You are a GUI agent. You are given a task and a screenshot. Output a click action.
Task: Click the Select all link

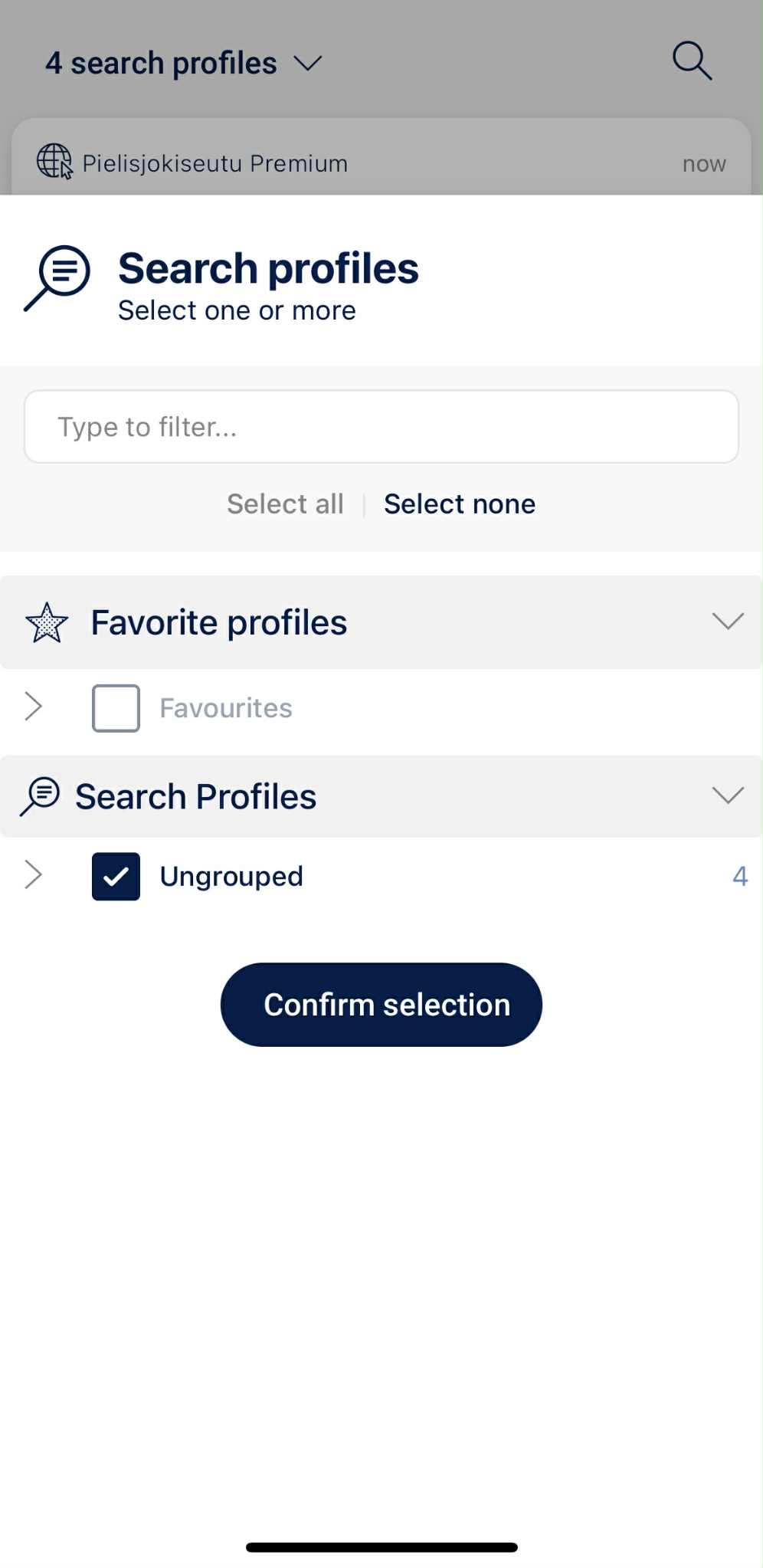(285, 504)
